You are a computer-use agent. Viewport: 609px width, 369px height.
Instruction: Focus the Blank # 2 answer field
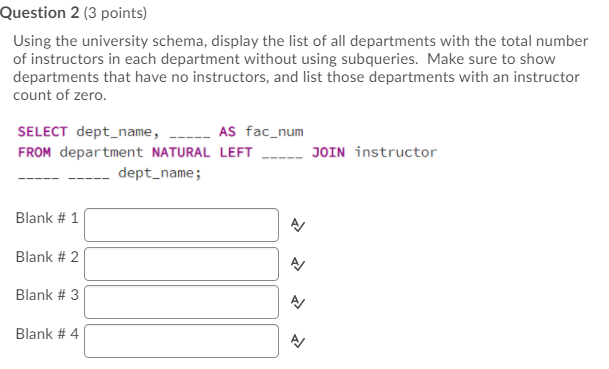(181, 264)
